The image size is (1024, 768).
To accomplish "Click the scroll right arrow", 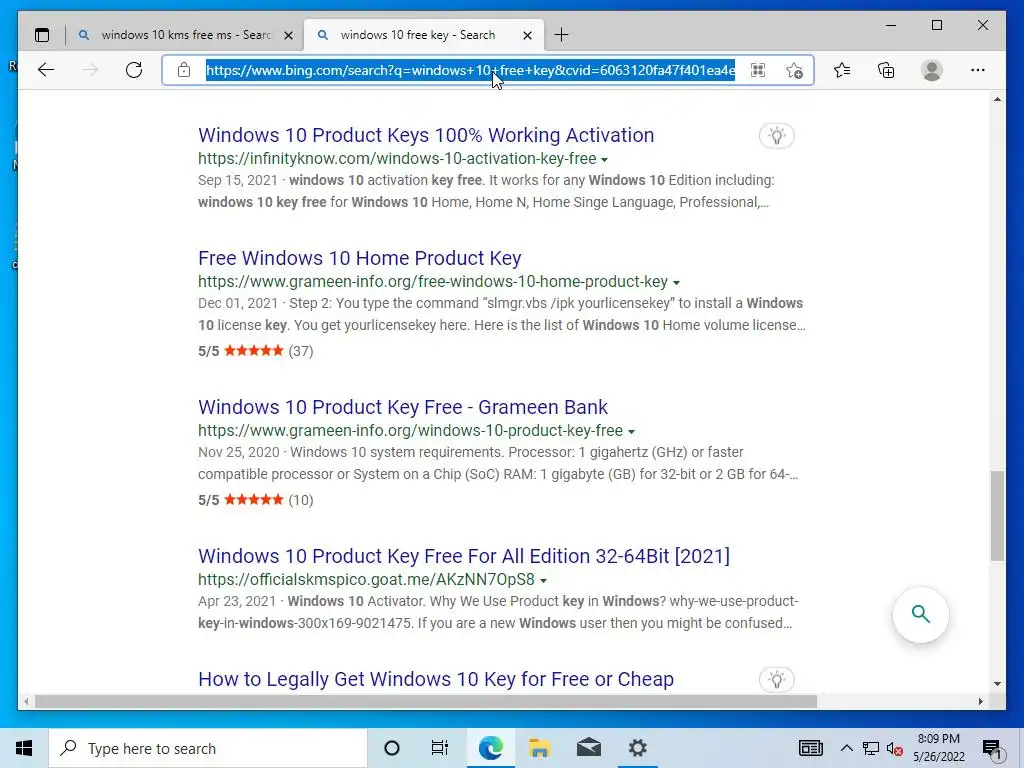I will click(981, 701).
